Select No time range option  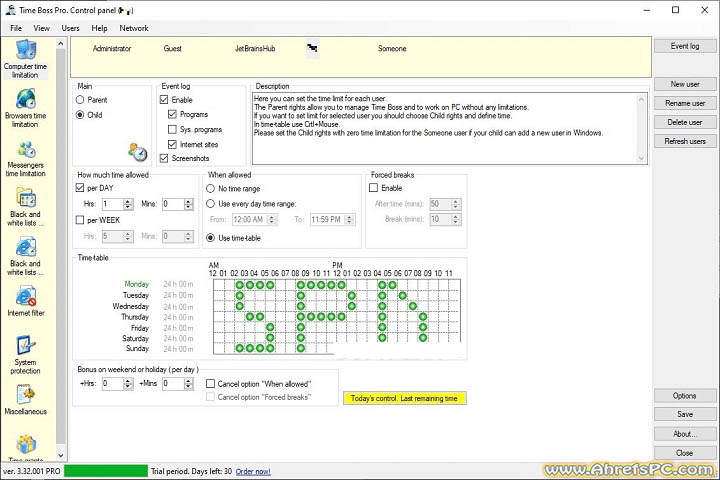tap(210, 188)
